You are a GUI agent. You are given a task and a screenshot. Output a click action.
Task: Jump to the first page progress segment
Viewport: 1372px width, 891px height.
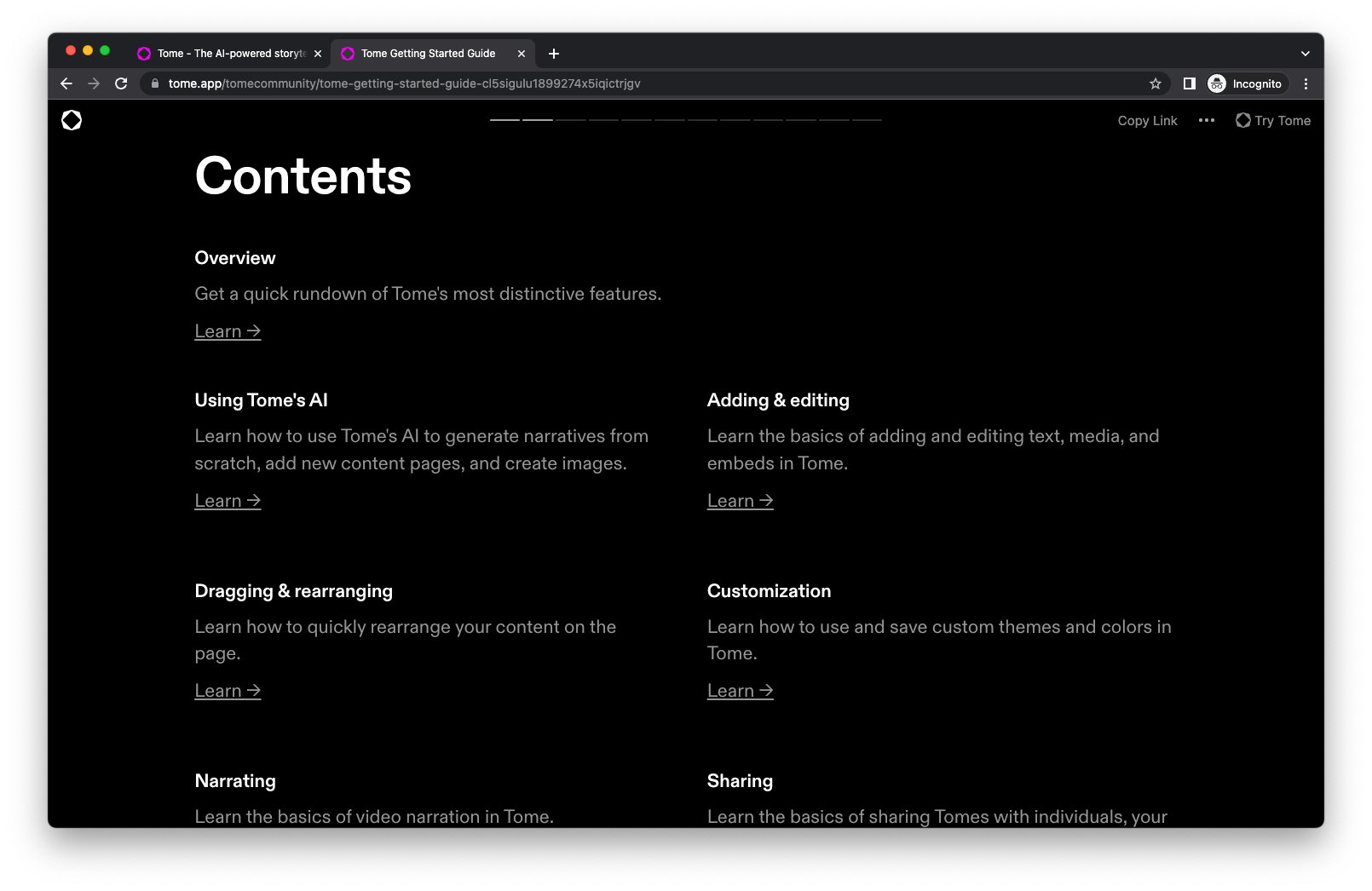(504, 120)
